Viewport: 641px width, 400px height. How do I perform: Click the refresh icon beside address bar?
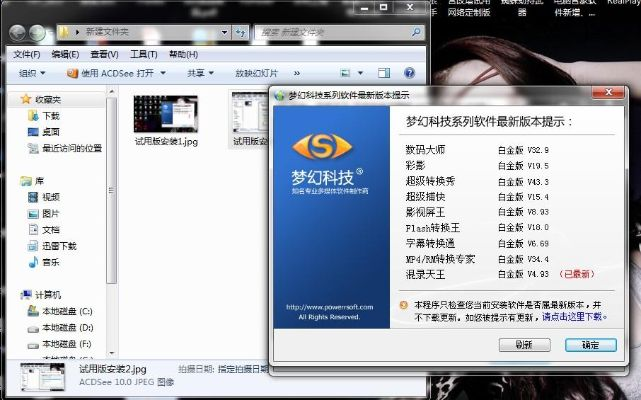(x=241, y=32)
